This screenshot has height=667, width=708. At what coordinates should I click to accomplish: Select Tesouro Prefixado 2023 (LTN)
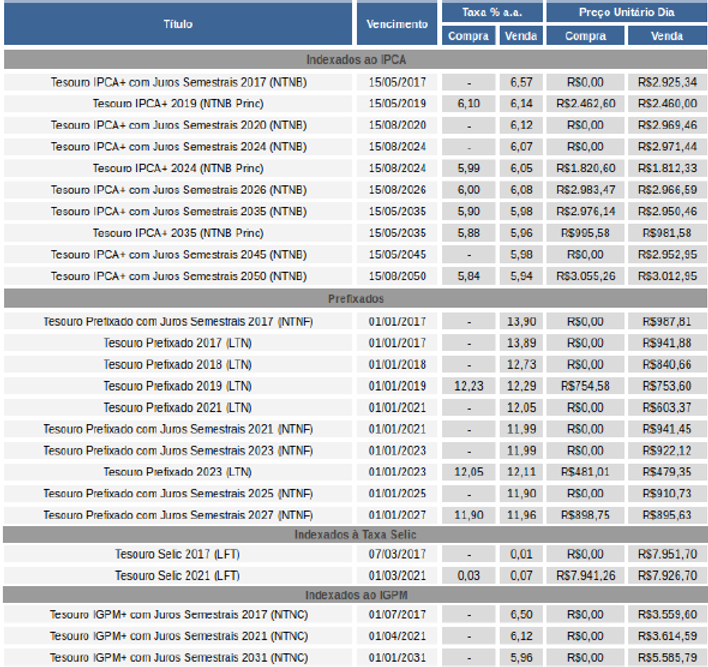click(x=178, y=472)
